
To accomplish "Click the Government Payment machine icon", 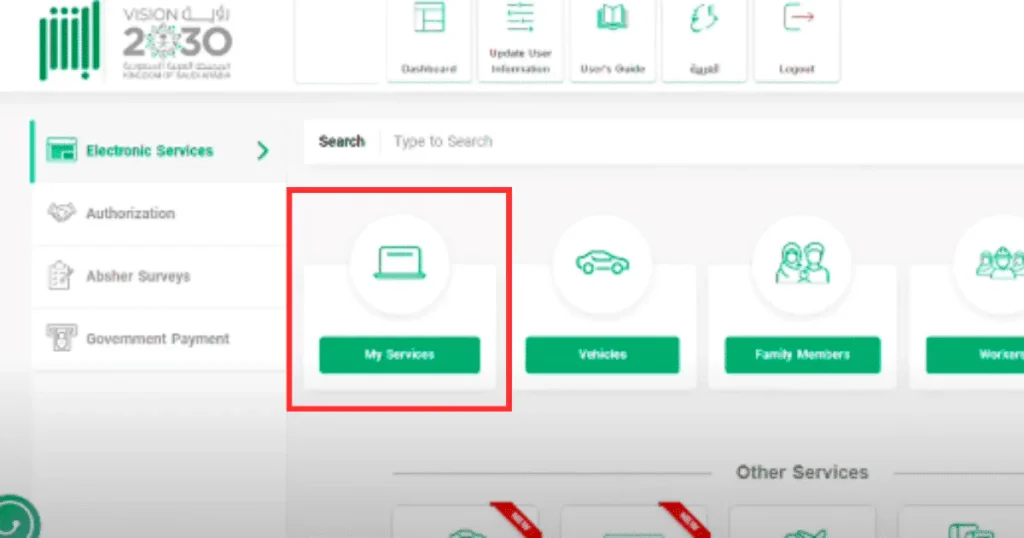I will pyautogui.click(x=61, y=338).
